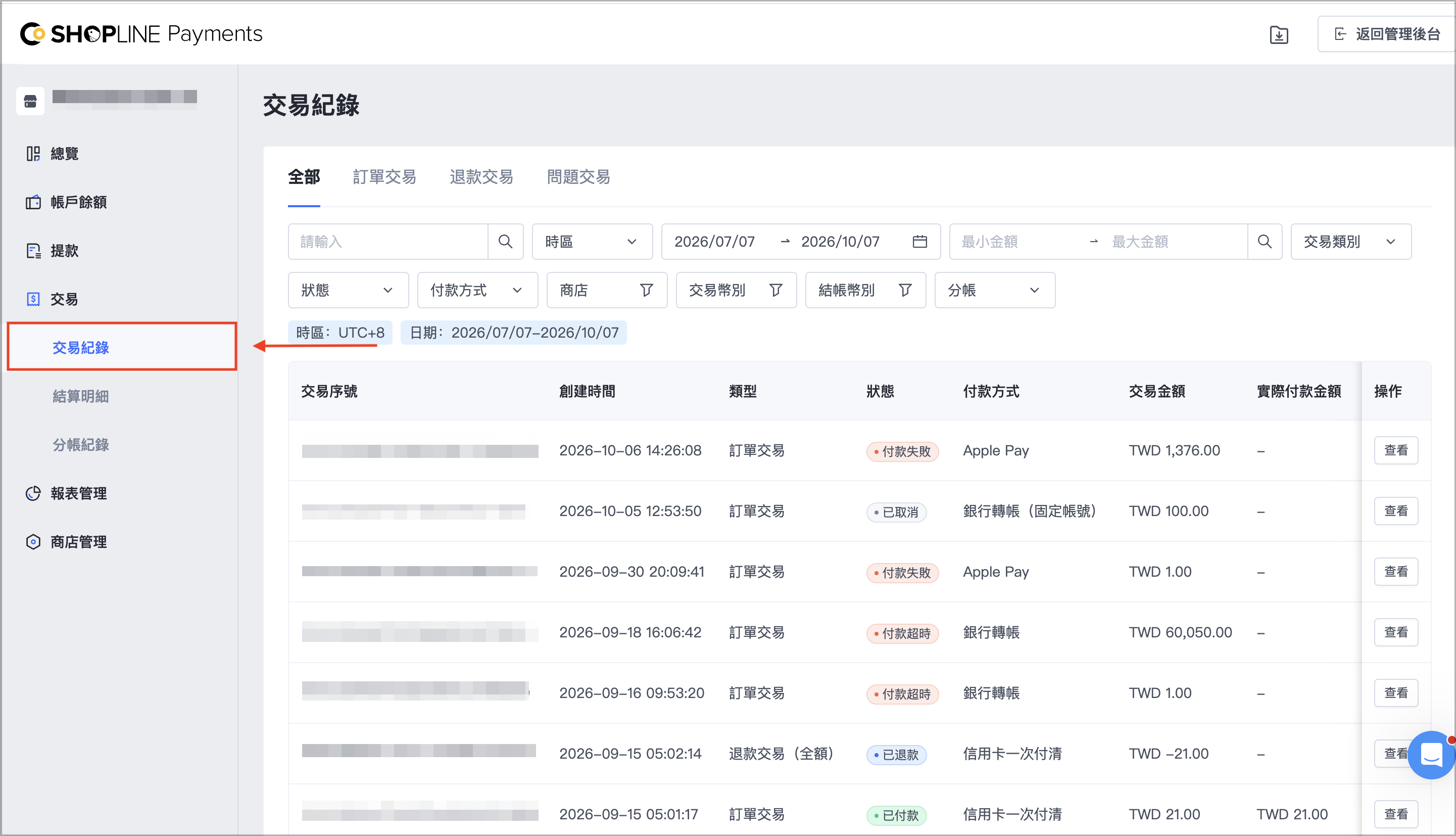Click the 已退款 status badge
1456x836 pixels.
(896, 755)
